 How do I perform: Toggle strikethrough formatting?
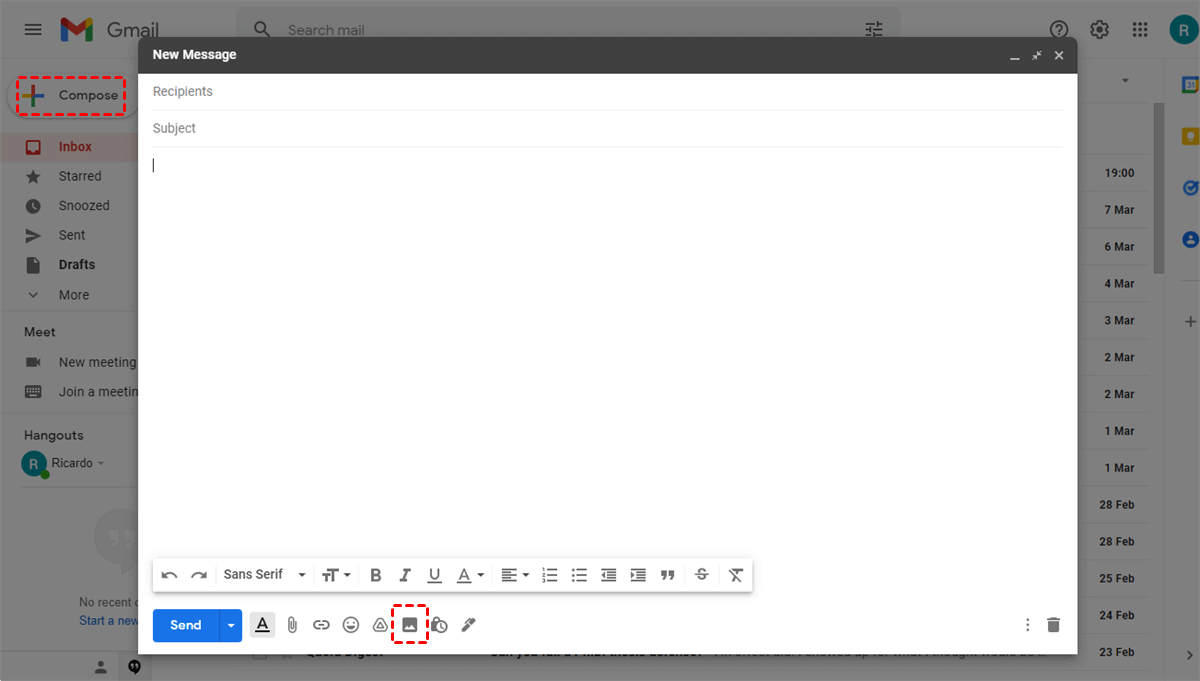[x=701, y=575]
